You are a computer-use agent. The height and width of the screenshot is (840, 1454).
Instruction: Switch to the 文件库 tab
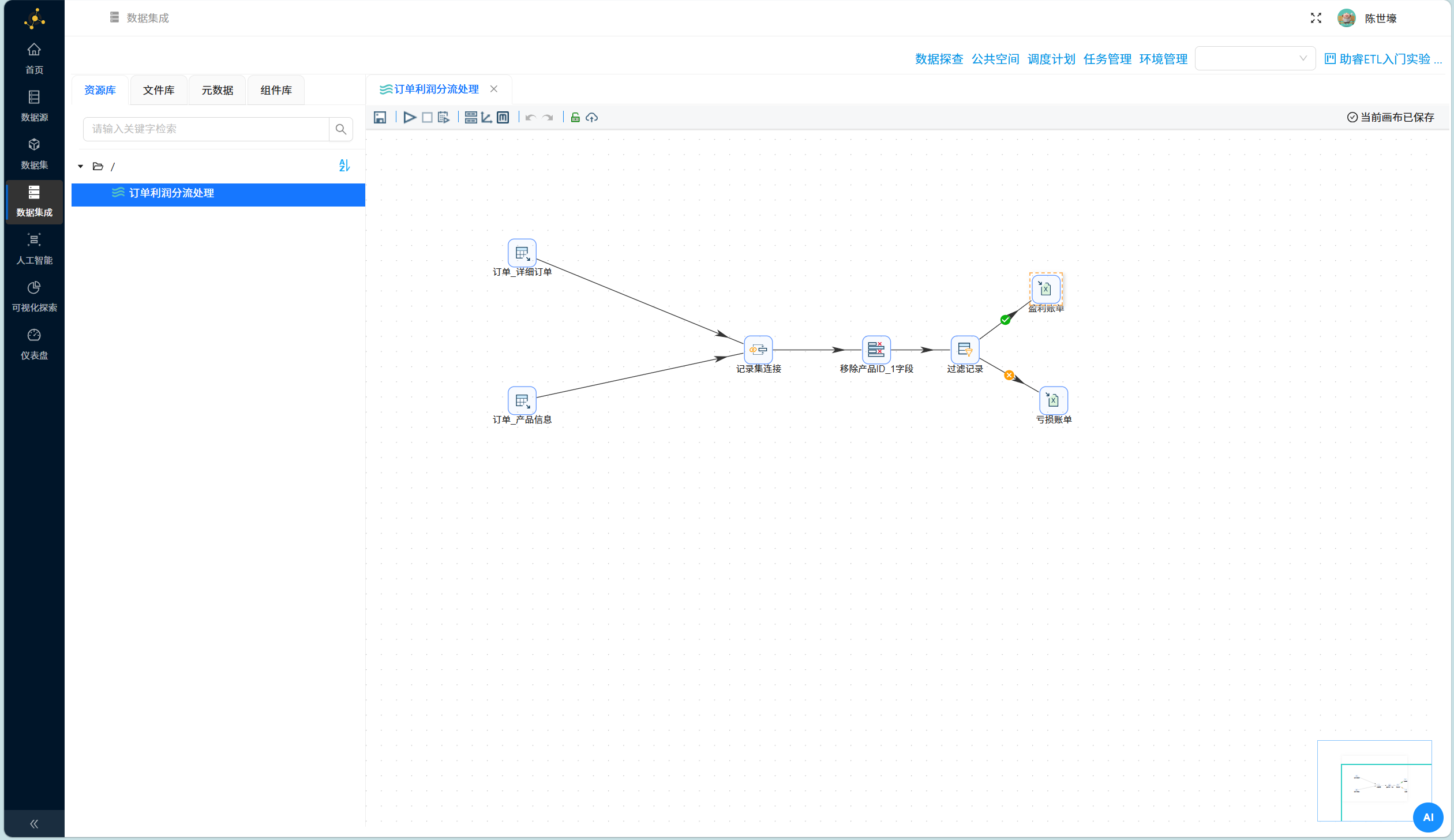(x=159, y=90)
